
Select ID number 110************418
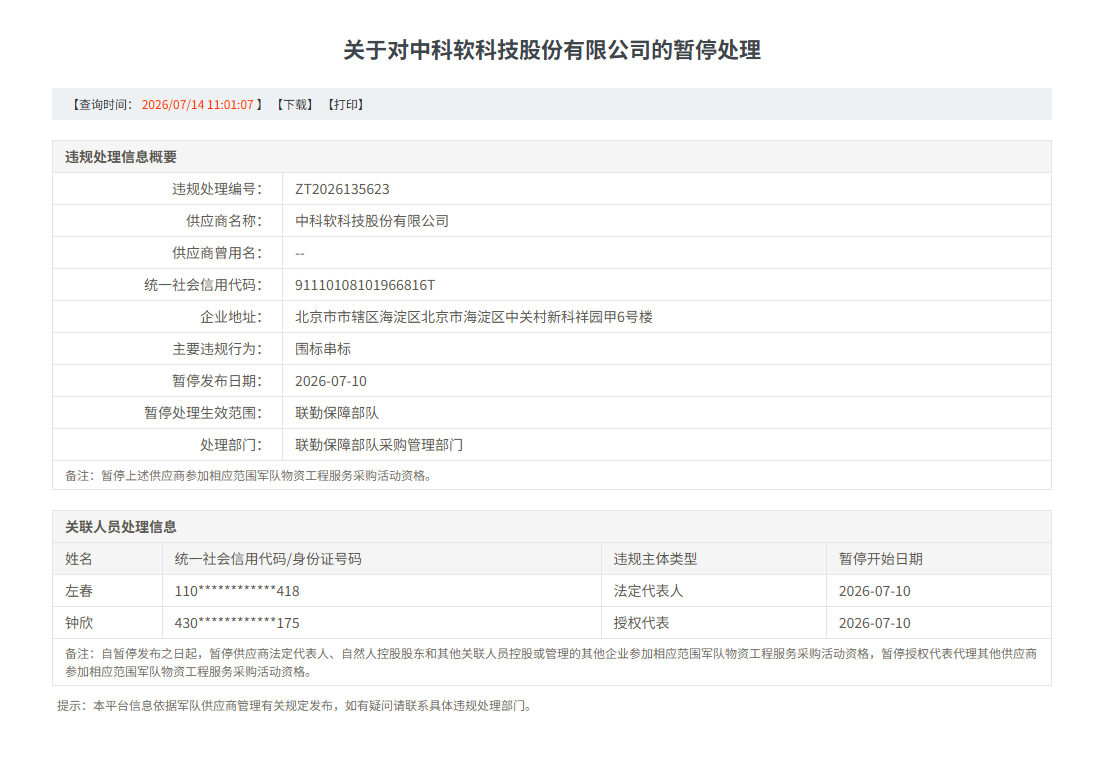237,591
